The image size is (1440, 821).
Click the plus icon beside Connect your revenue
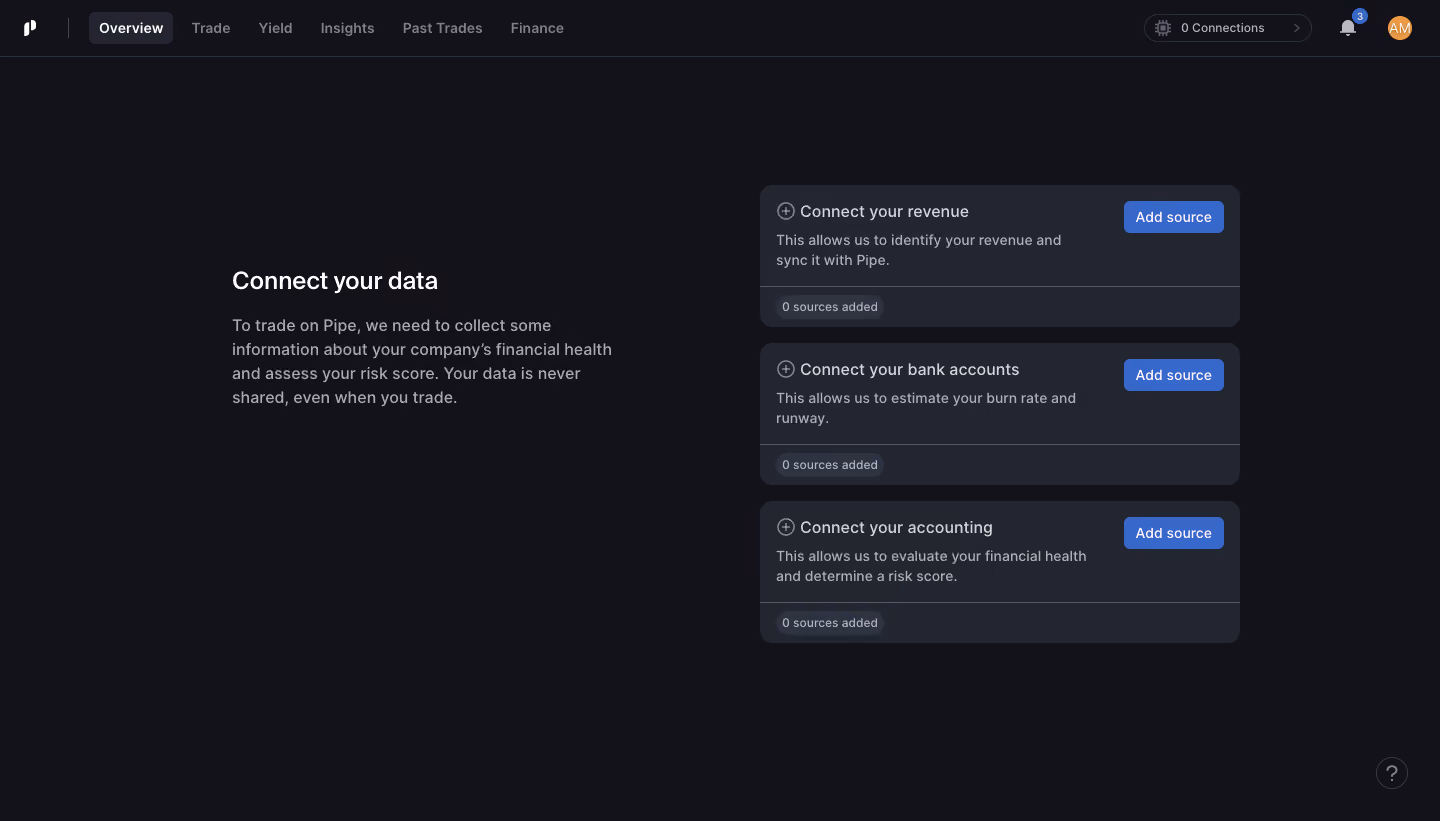click(786, 211)
